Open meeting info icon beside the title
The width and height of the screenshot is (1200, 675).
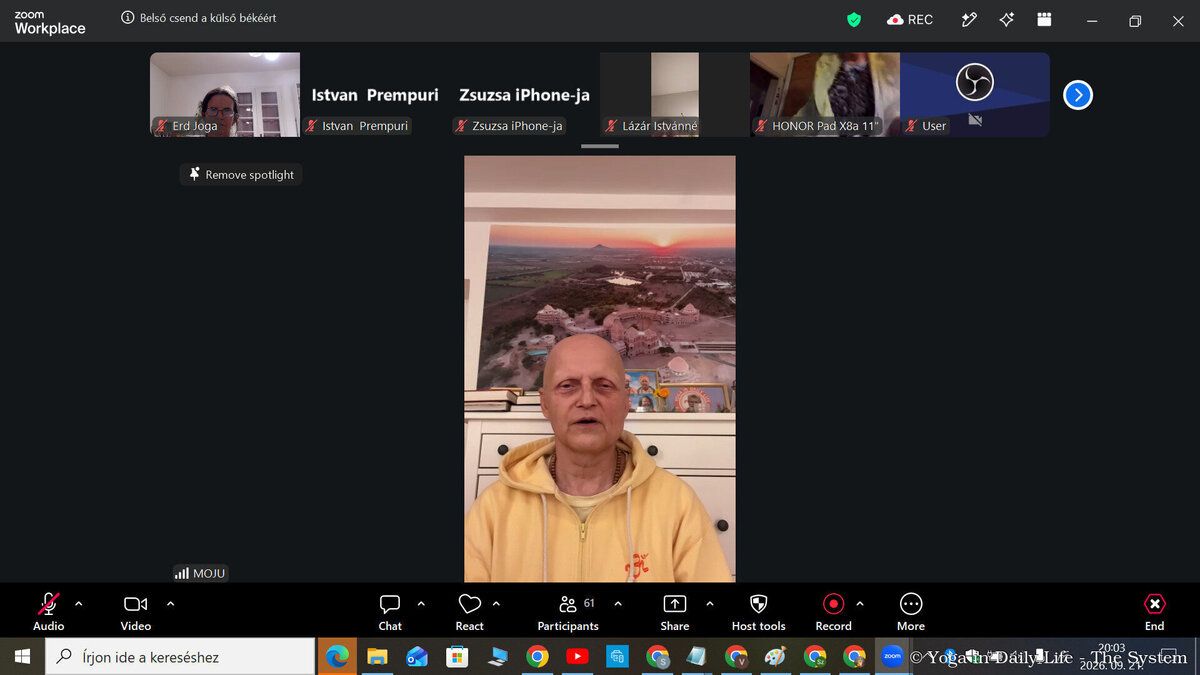pyautogui.click(x=127, y=18)
